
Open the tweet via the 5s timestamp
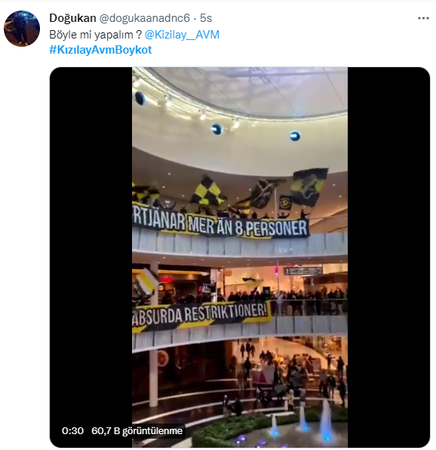(x=206, y=18)
